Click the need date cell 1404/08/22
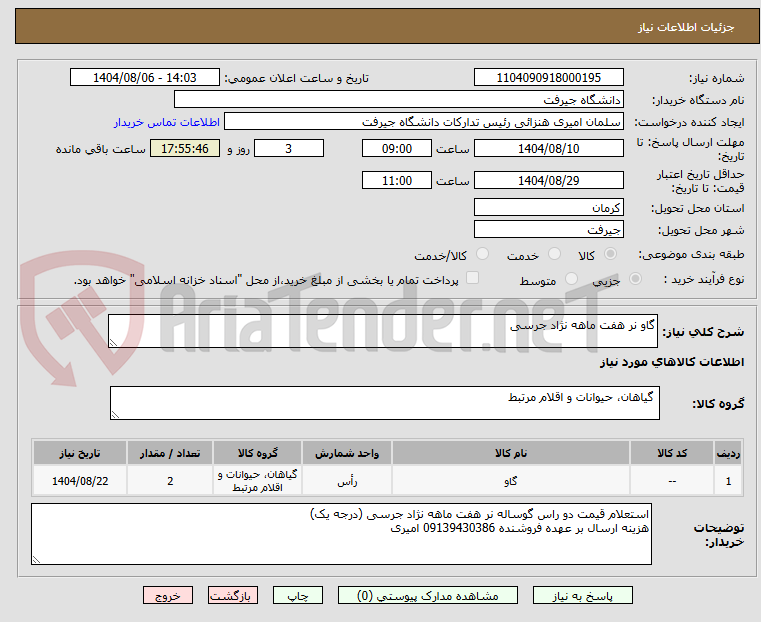 coord(80,481)
